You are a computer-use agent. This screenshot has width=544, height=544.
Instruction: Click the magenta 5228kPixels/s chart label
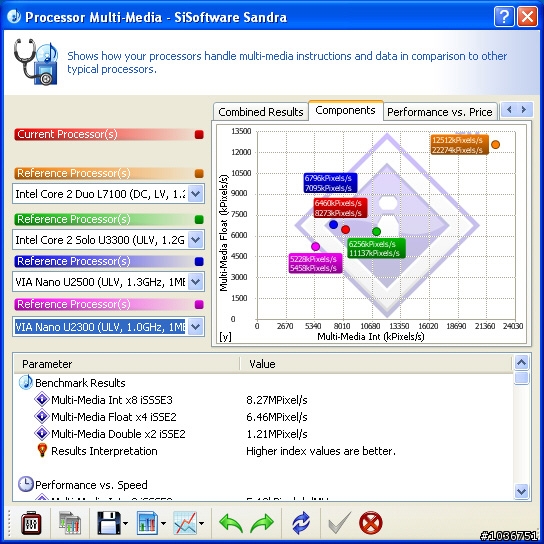tap(315, 263)
